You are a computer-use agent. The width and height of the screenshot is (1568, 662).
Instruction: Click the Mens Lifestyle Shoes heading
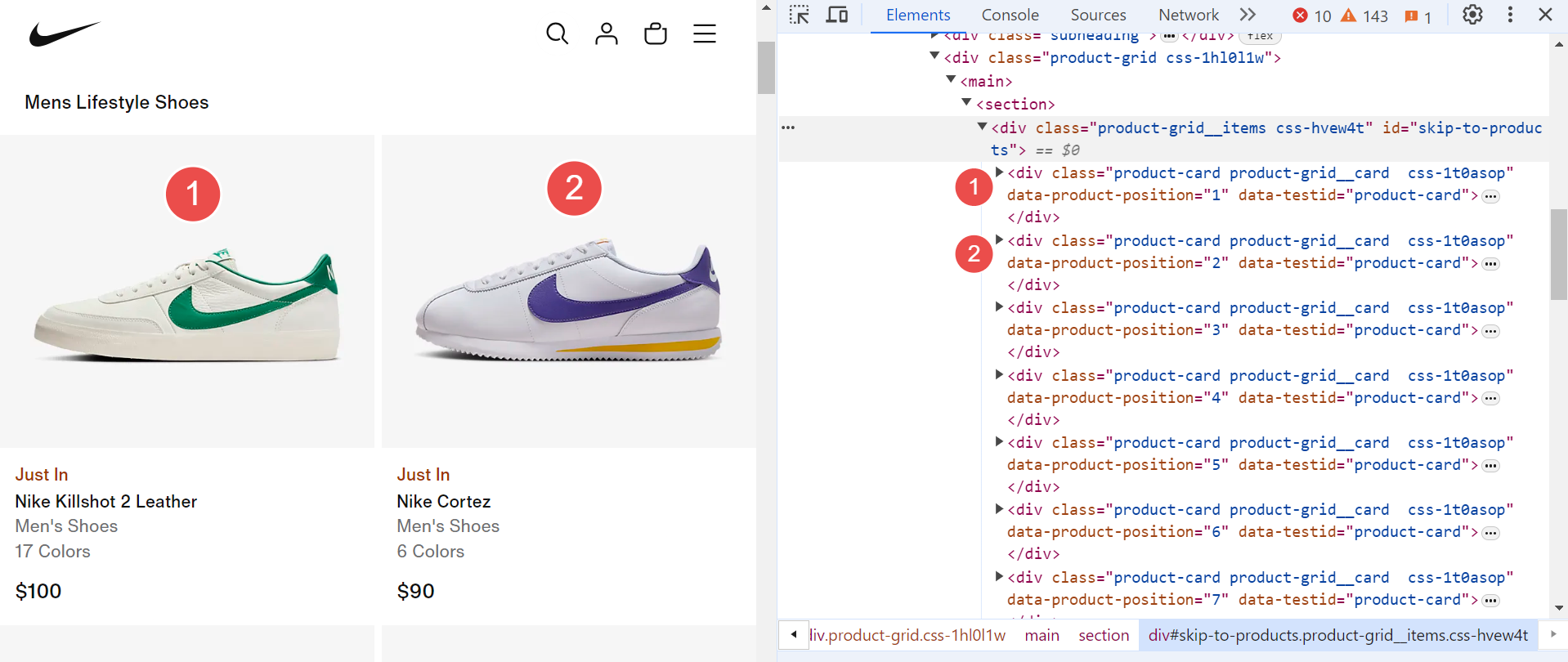(117, 102)
